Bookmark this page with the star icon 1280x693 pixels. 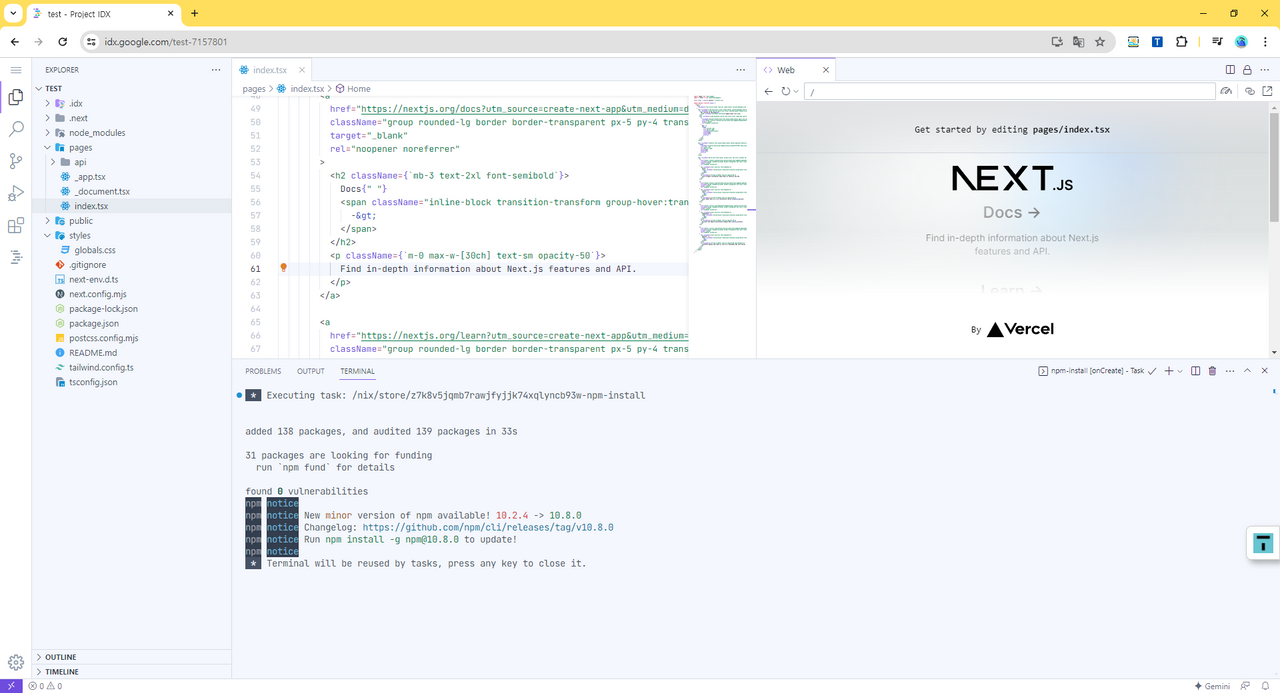(x=1100, y=42)
